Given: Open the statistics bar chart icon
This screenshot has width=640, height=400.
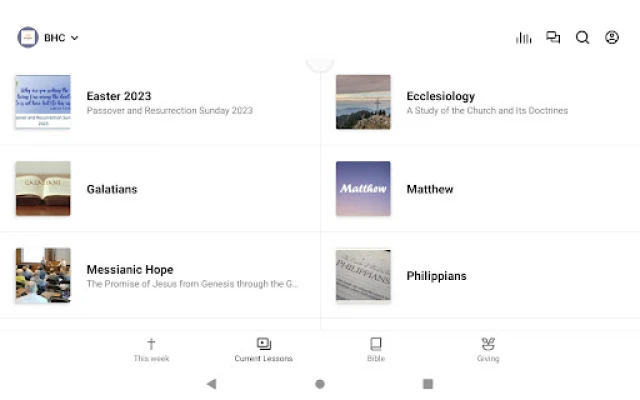Looking at the screenshot, I should coord(523,38).
